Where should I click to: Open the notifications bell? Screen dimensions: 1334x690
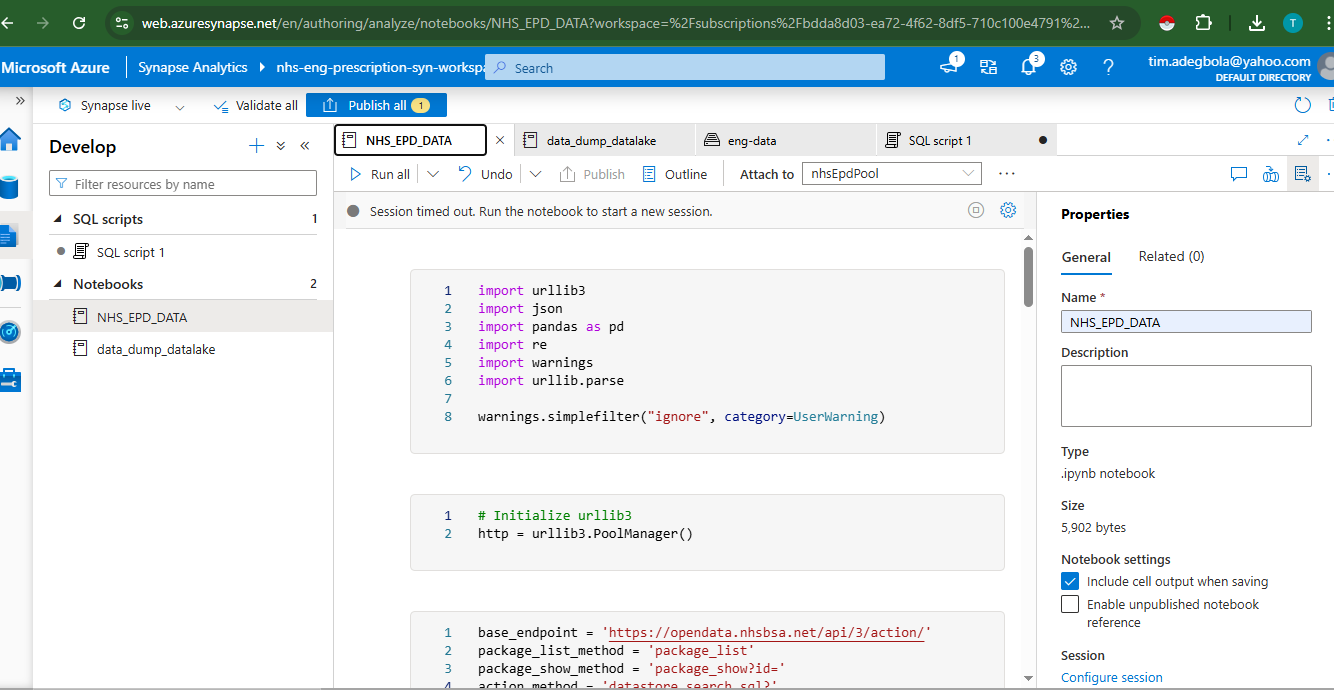[x=1029, y=67]
